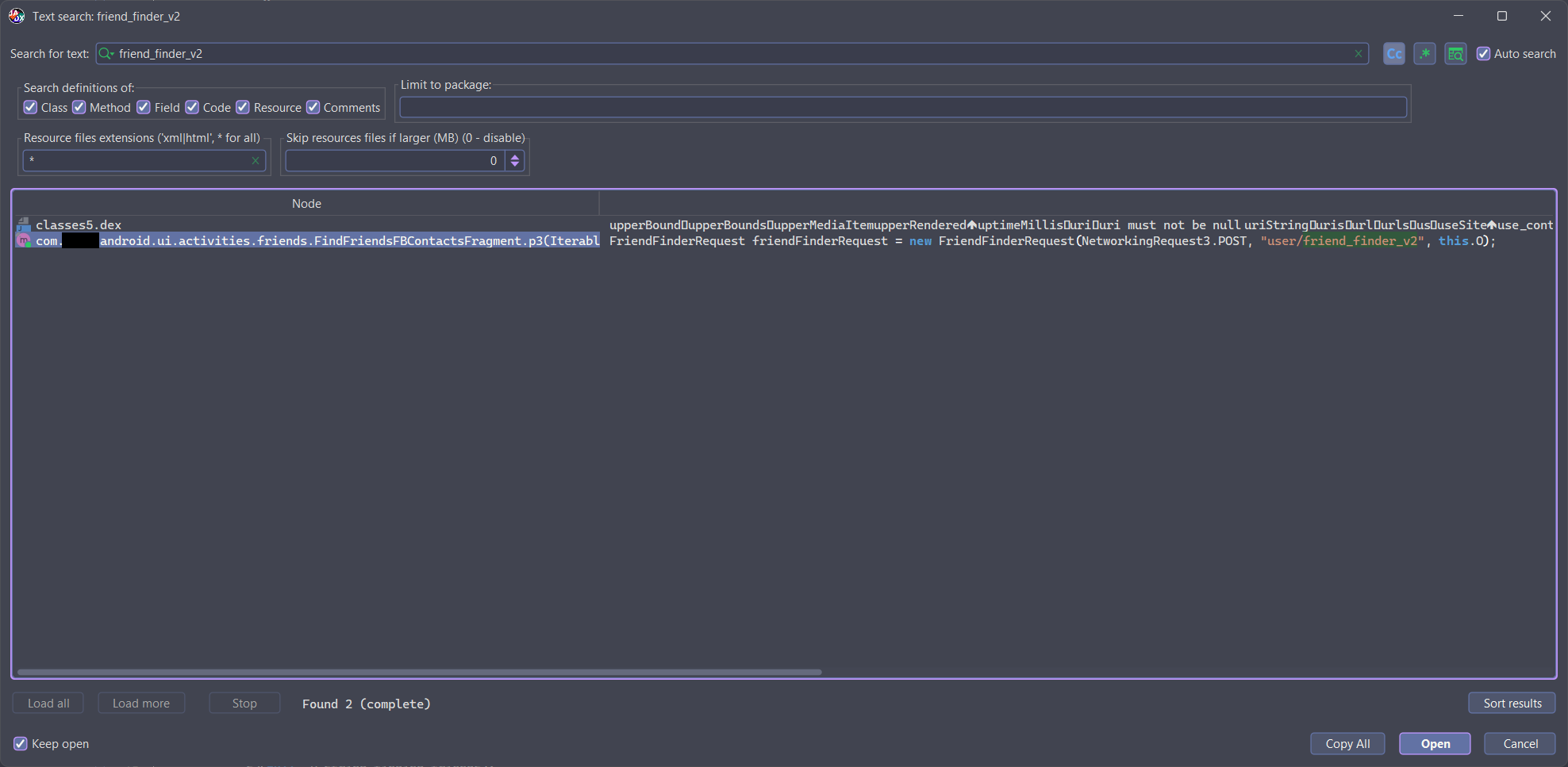
Task: Click the classes5.dex file icon
Action: tap(24, 225)
